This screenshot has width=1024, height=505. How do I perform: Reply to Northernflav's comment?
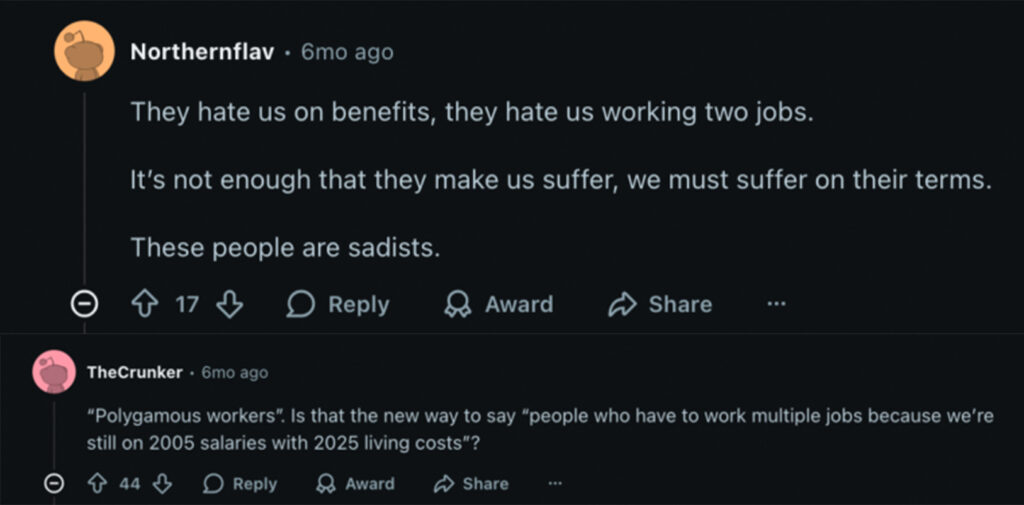point(338,304)
